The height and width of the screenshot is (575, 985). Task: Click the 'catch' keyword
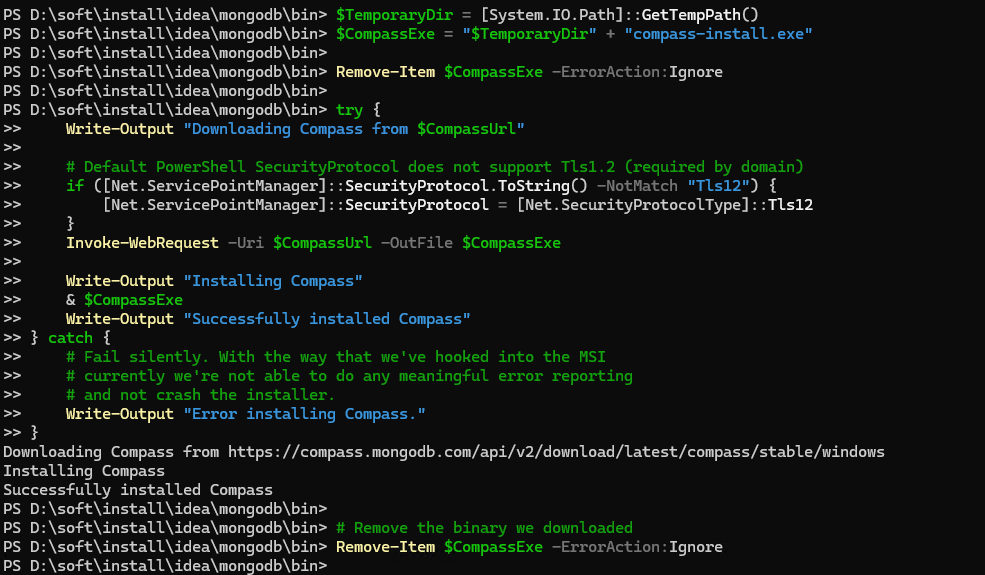[70, 337]
